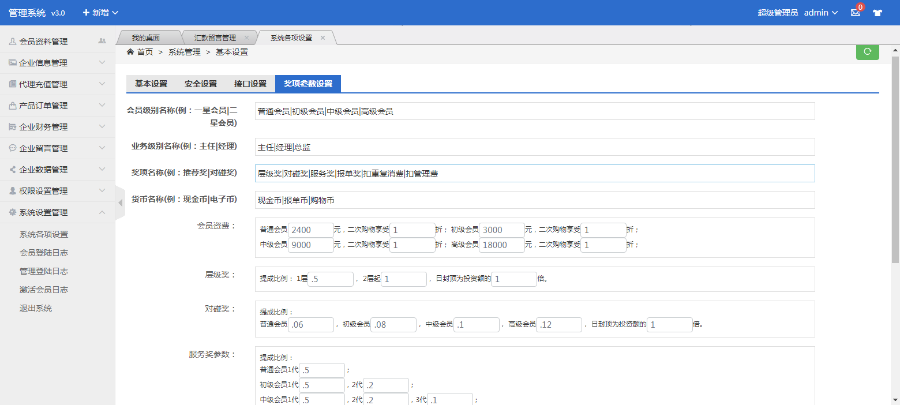Click the 产品订单管理 bag icon
The width and height of the screenshot is (900, 405).
tap(13, 106)
